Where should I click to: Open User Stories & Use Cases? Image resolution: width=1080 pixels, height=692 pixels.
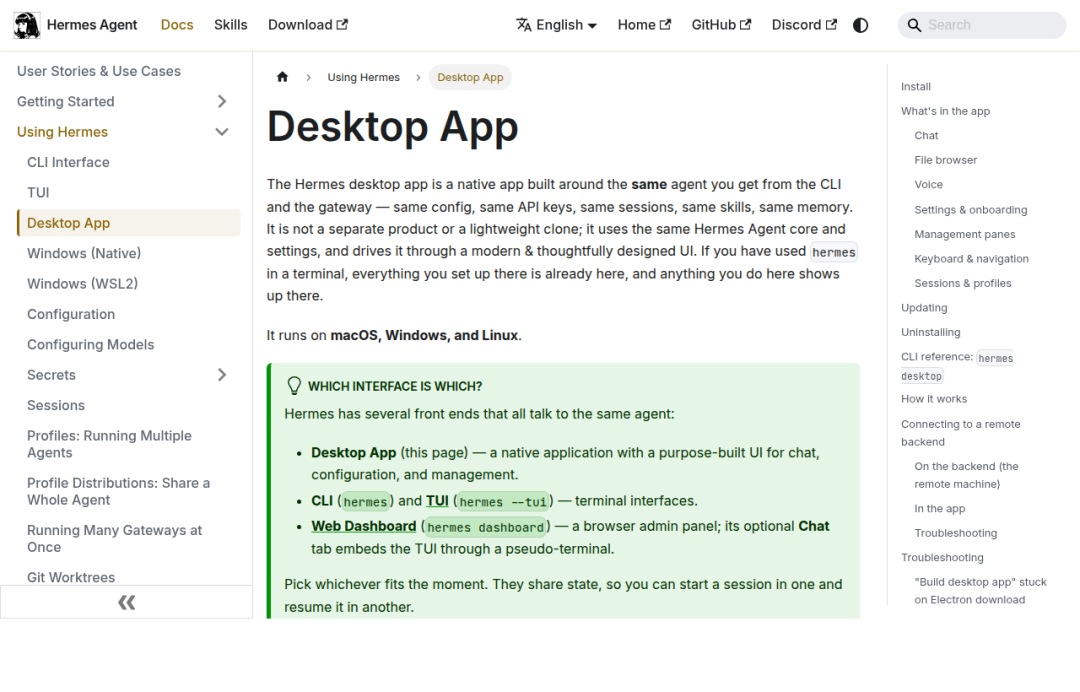[99, 71]
